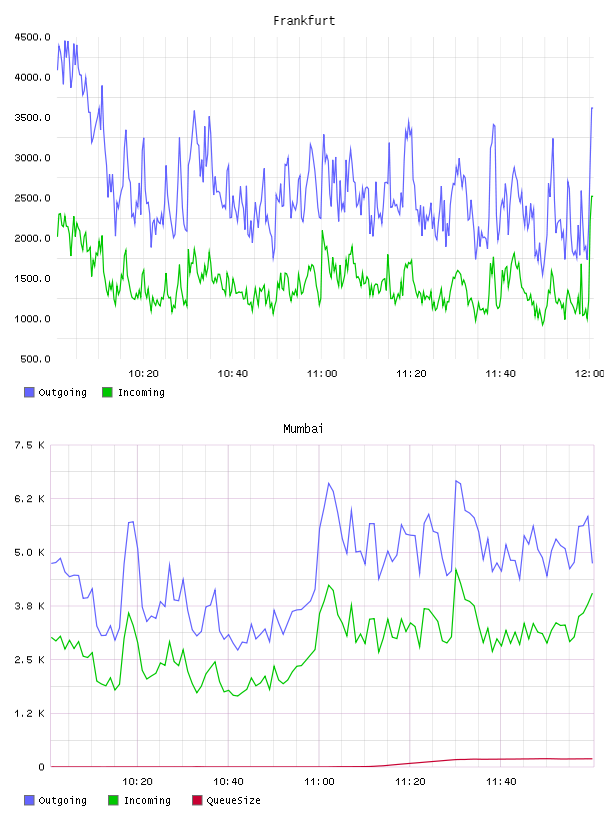The width and height of the screenshot is (608, 816).
Task: Click the 10:40 time label under Mumbai chart
Action: (x=228, y=781)
